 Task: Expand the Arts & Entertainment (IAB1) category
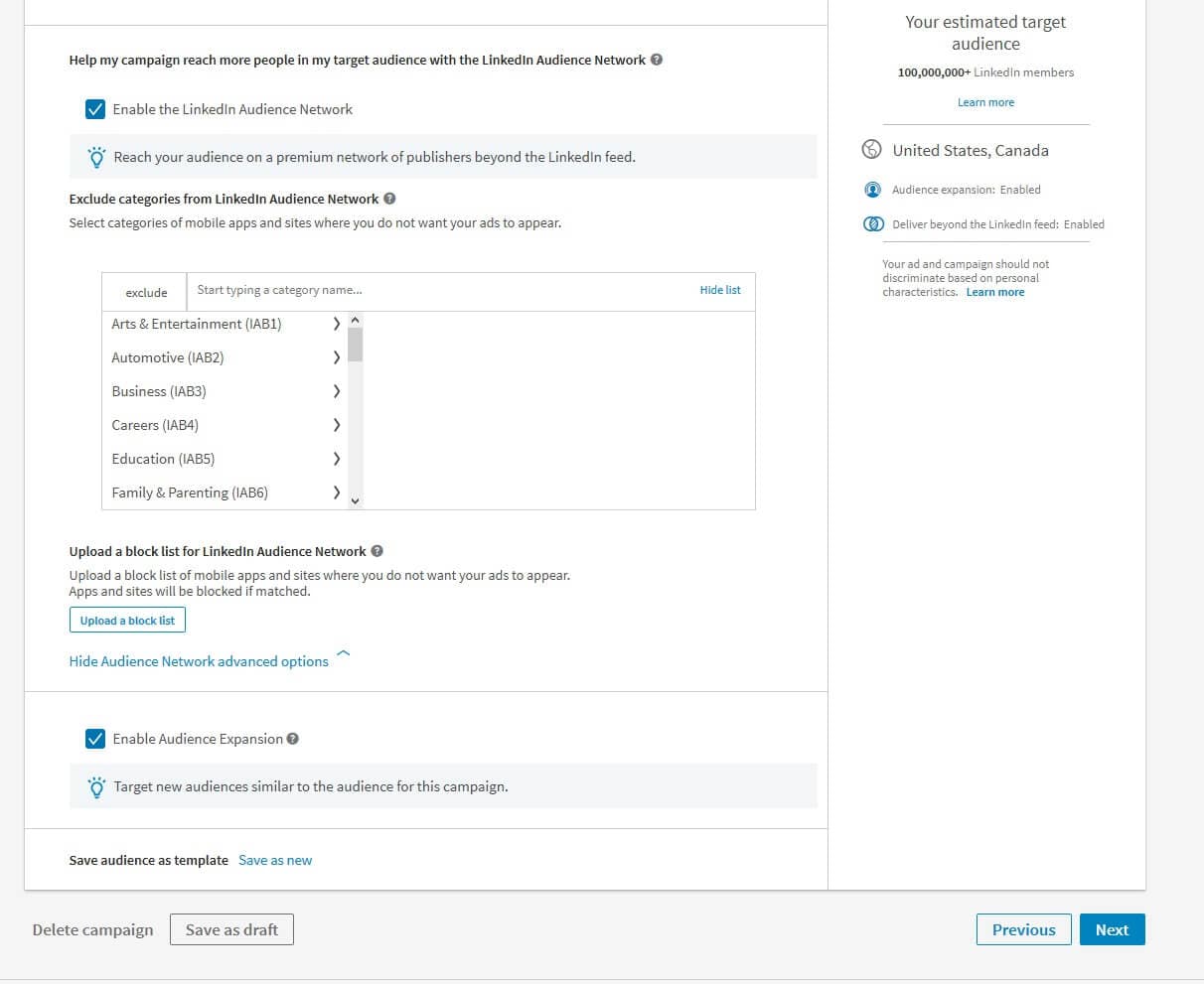click(336, 324)
